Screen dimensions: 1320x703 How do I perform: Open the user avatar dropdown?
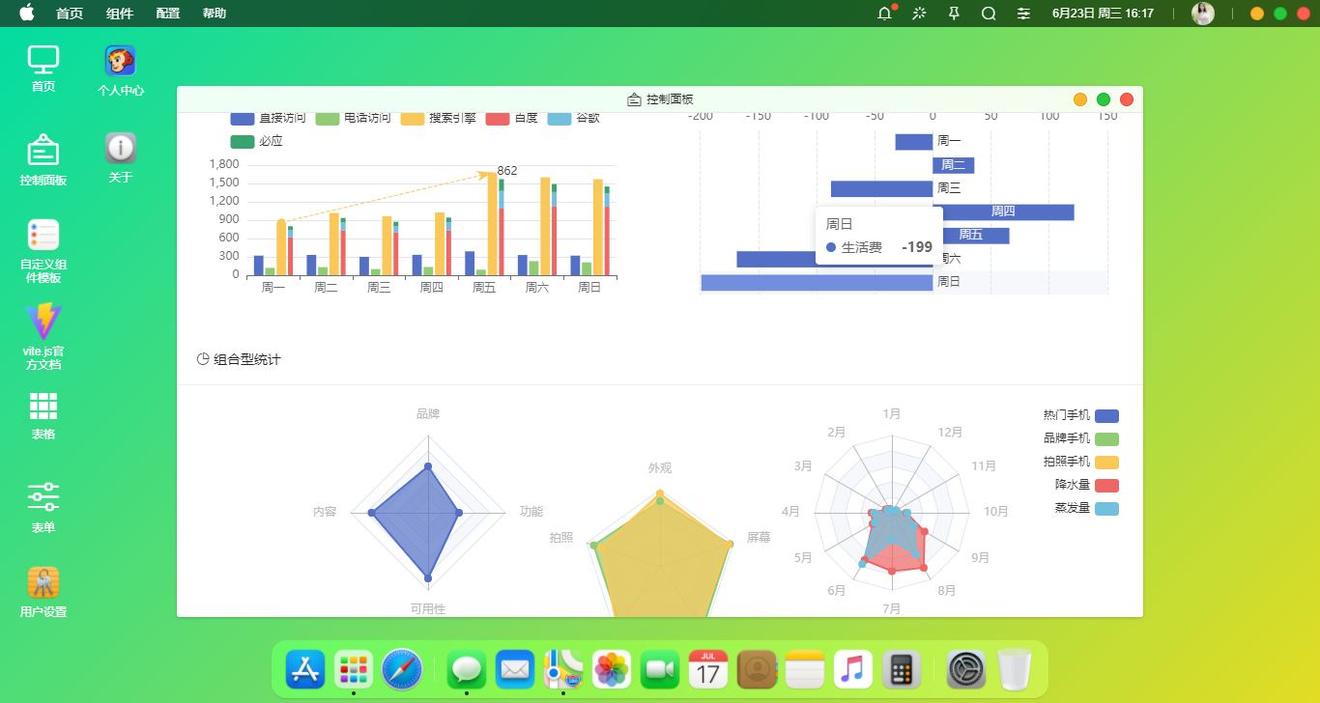[x=1203, y=13]
